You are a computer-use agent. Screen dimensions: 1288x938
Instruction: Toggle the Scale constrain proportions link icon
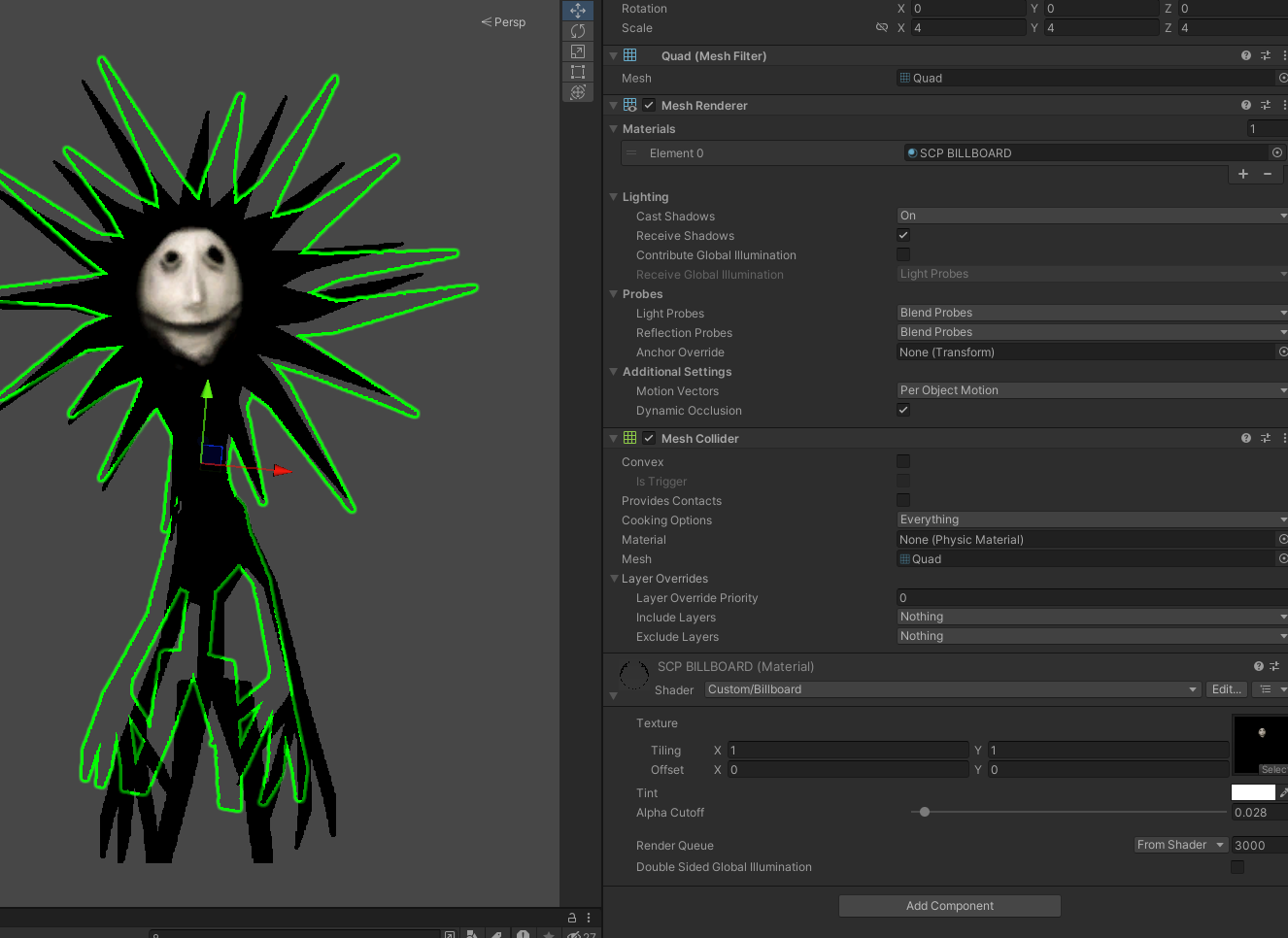click(x=882, y=27)
